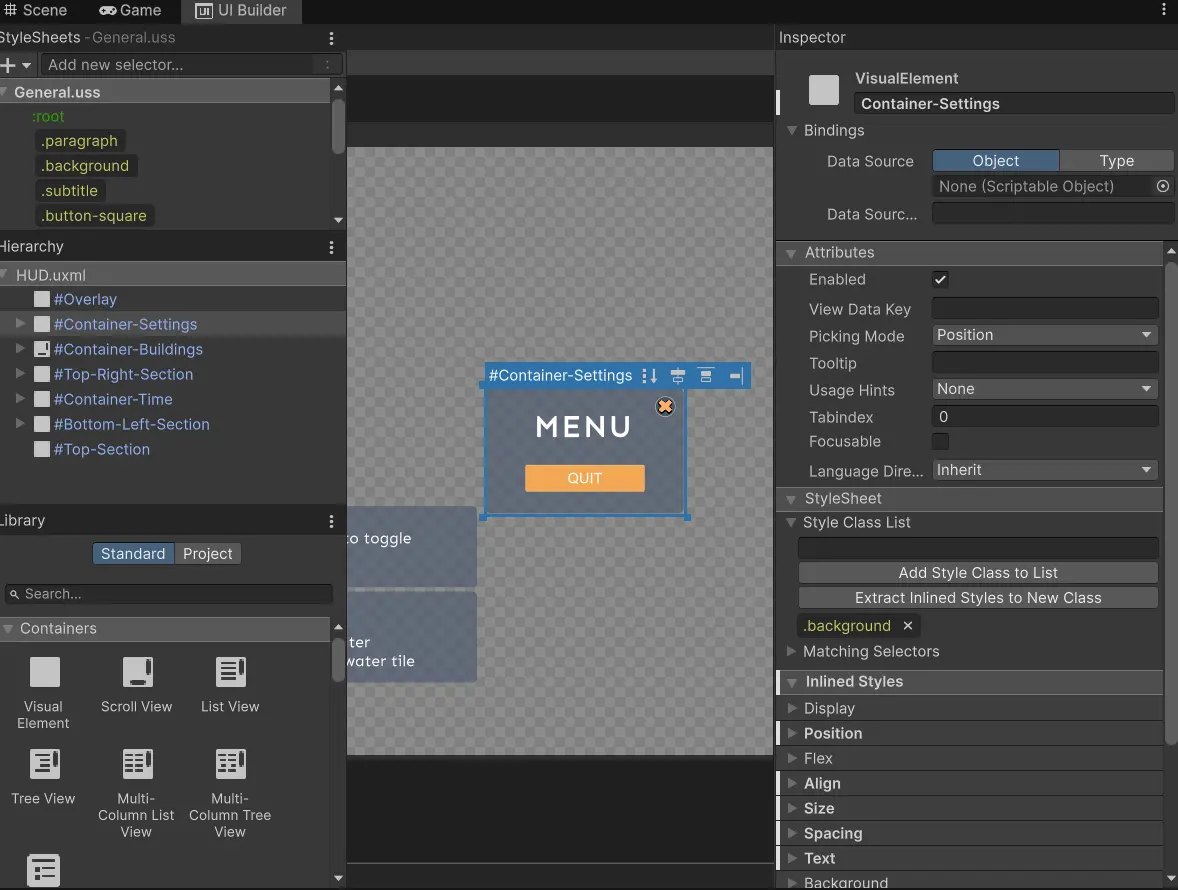
Task: Select the Object data source option
Action: pyautogui.click(x=995, y=161)
